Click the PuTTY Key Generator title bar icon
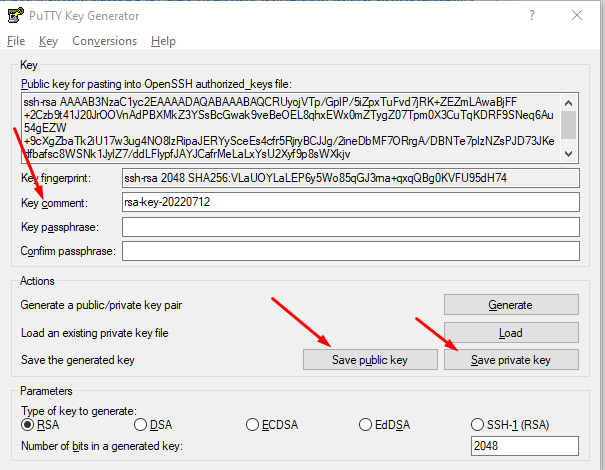Viewport: 605px width, 470px height. pos(15,15)
